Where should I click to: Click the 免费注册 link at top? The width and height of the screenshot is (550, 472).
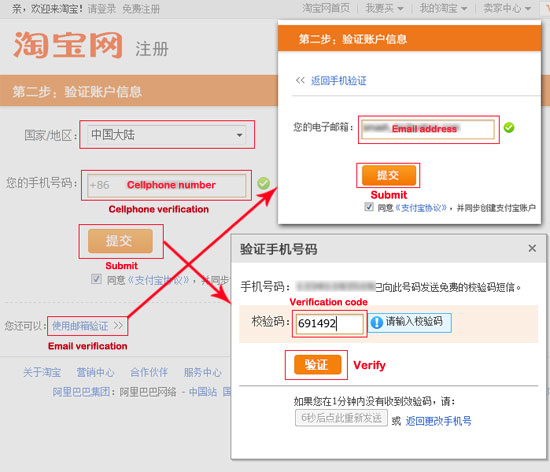point(141,9)
